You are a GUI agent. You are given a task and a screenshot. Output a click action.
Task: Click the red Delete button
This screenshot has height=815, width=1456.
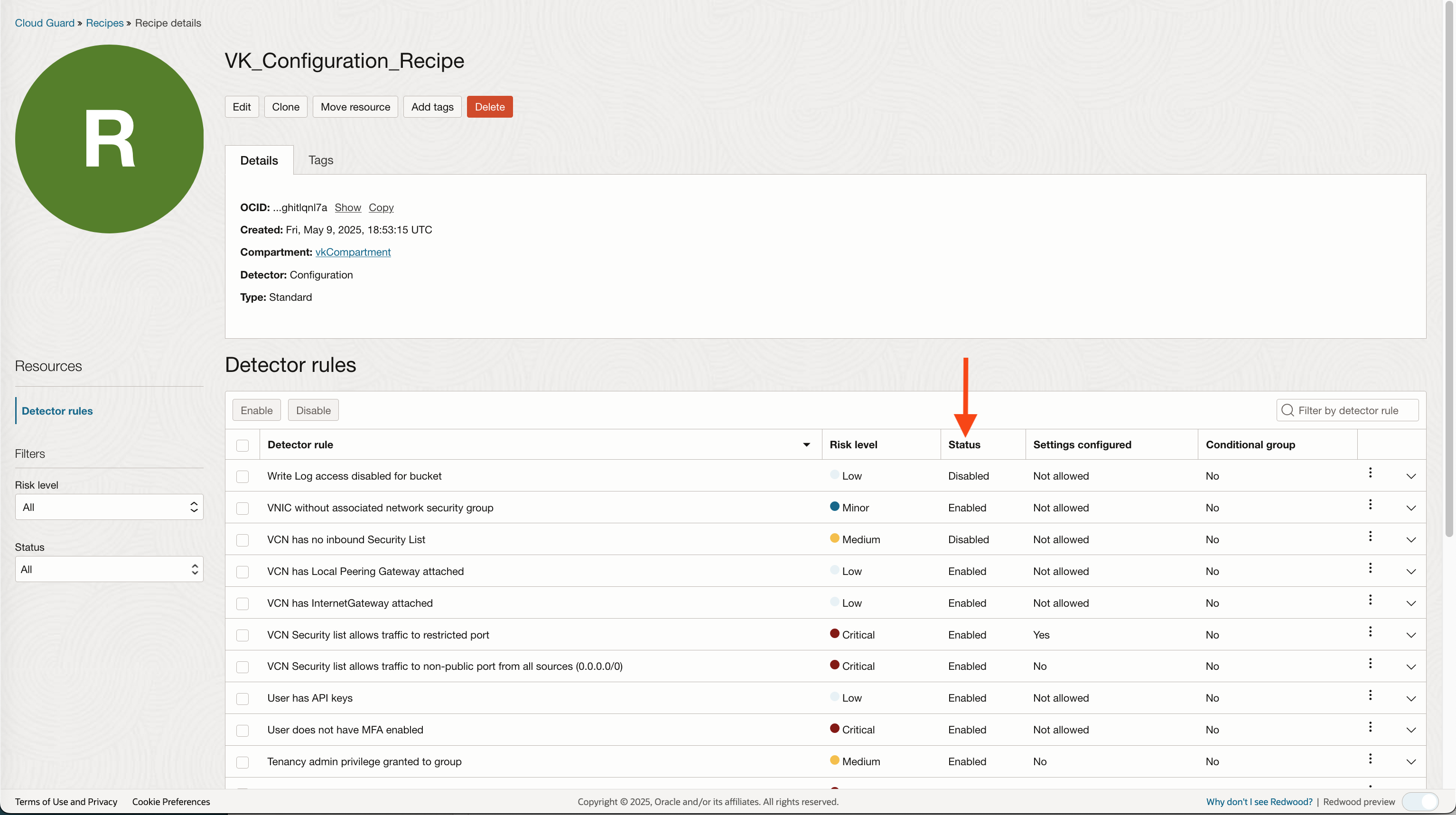[489, 107]
